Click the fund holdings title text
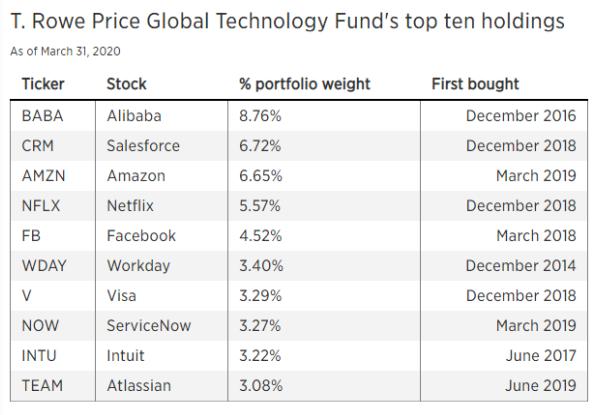Viewport: 594px width, 415px height. [288, 21]
